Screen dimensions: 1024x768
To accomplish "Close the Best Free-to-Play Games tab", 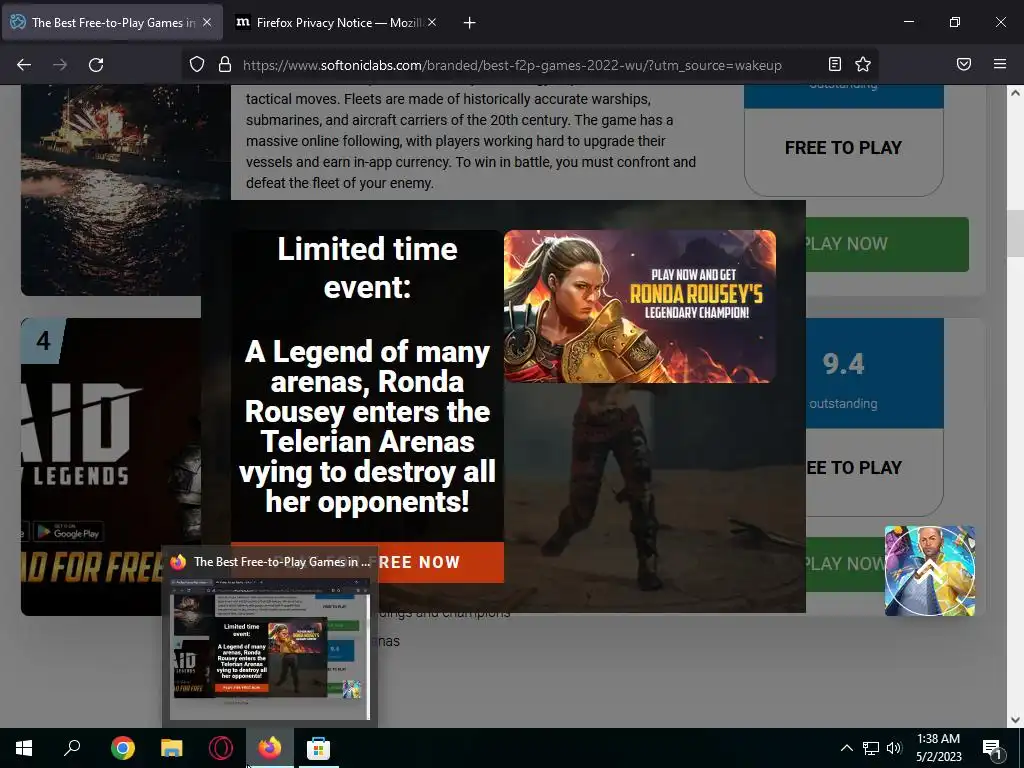I will pos(207,22).
